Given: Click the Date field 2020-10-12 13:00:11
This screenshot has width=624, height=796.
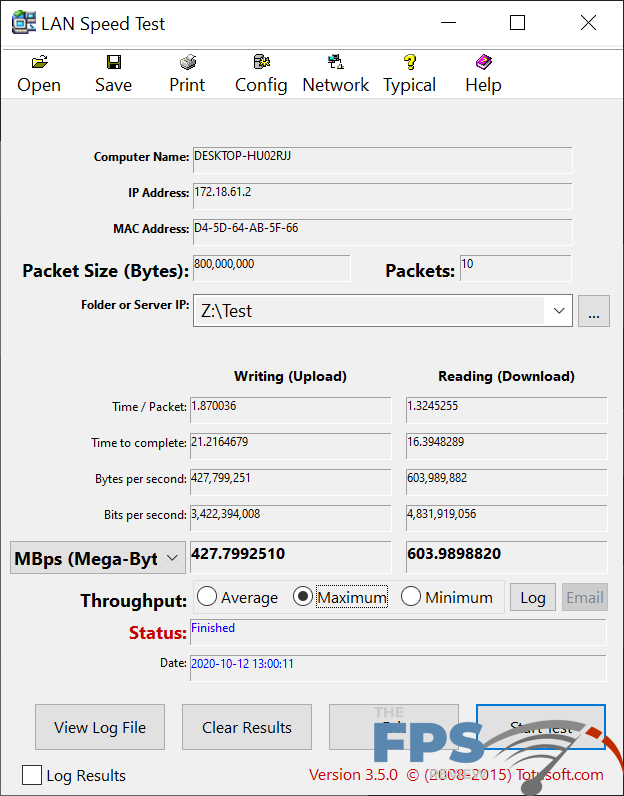Looking at the screenshot, I should (x=399, y=668).
